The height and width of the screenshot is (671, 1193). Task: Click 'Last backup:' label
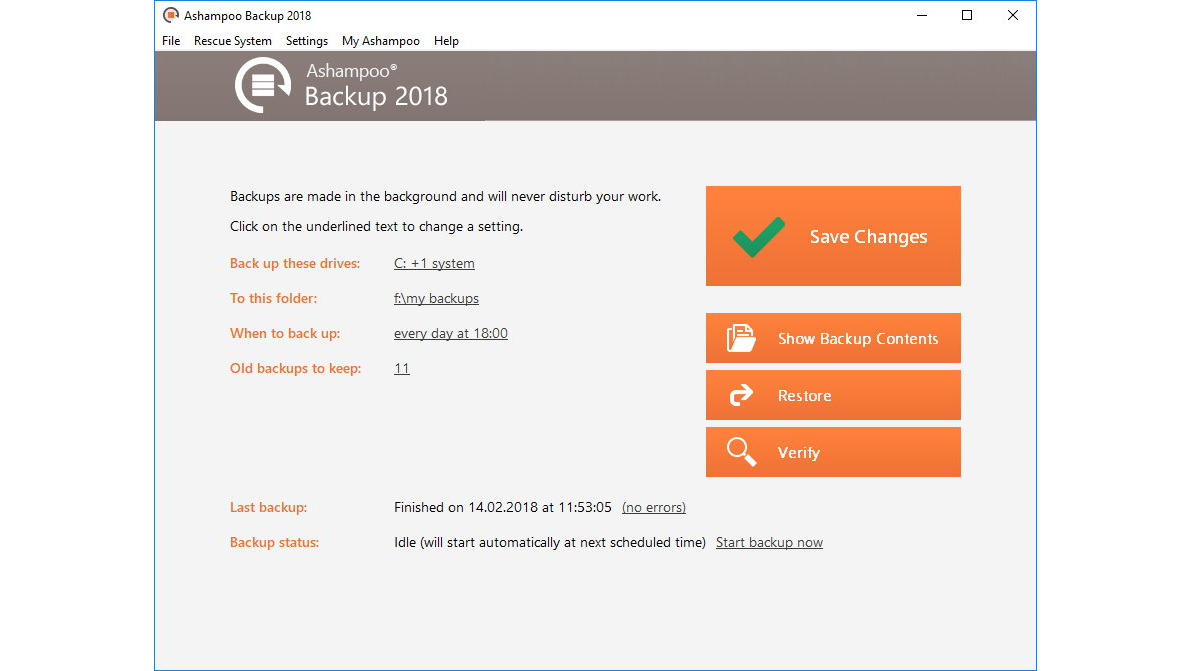(x=268, y=507)
